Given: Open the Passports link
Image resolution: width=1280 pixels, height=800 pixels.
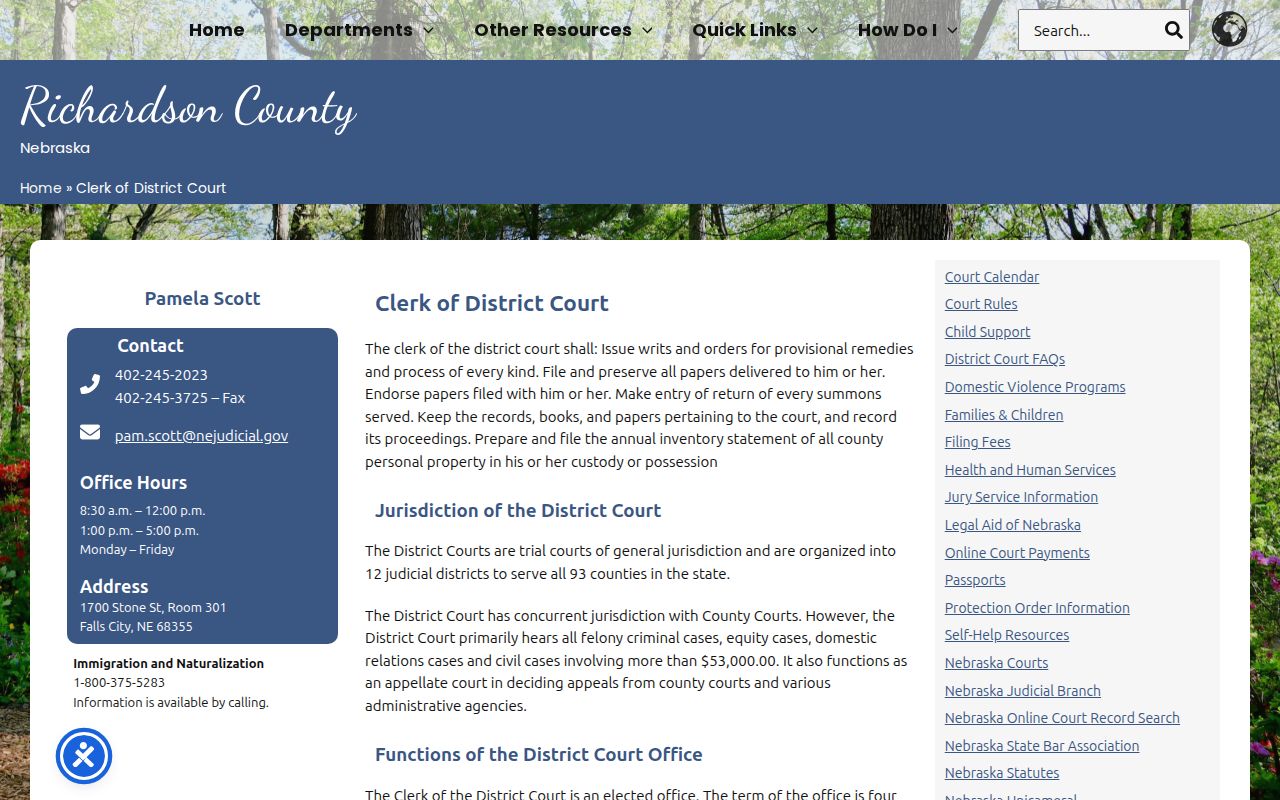Looking at the screenshot, I should coord(975,580).
